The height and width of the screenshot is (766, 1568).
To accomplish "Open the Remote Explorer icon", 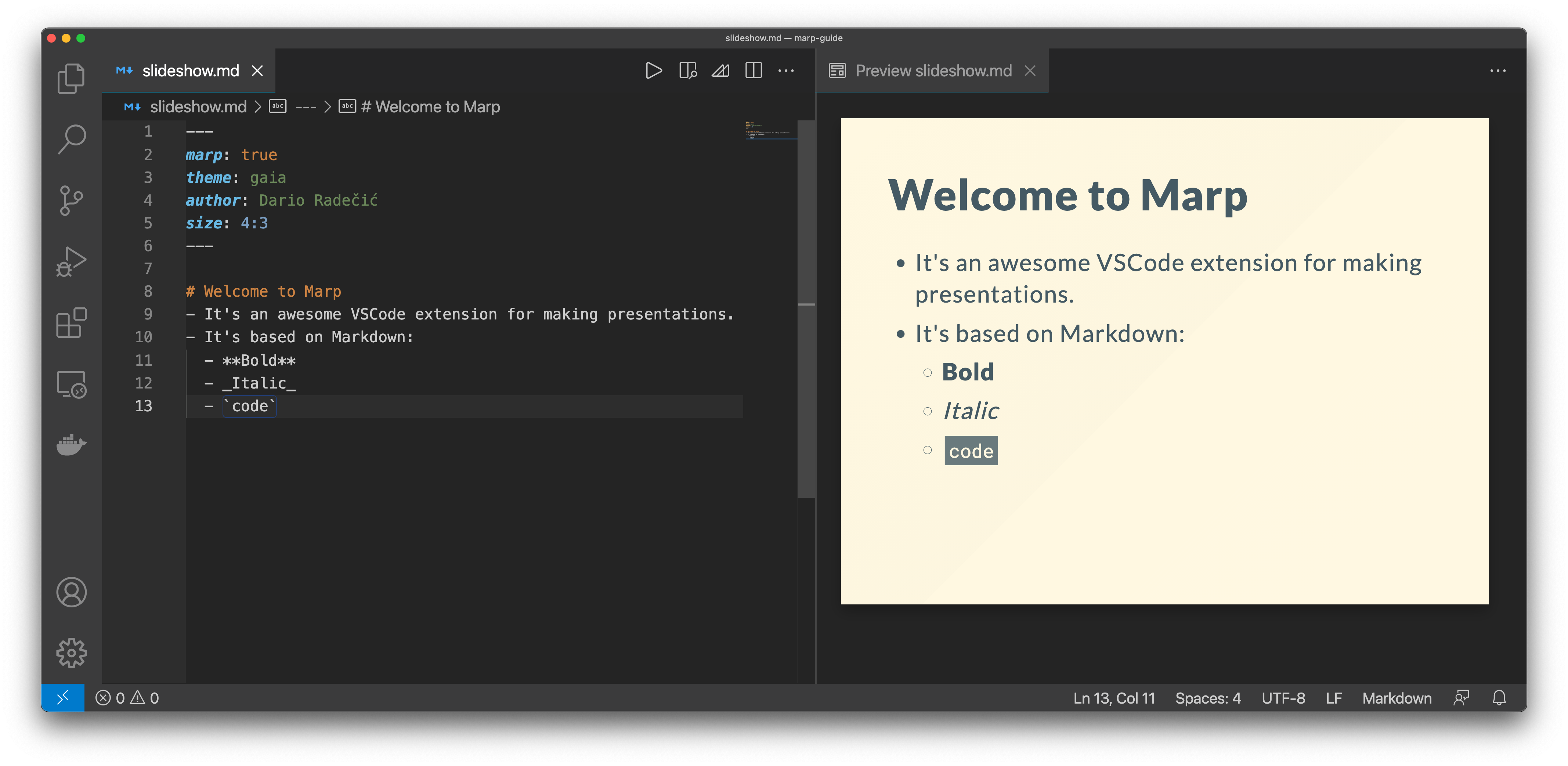I will (71, 384).
